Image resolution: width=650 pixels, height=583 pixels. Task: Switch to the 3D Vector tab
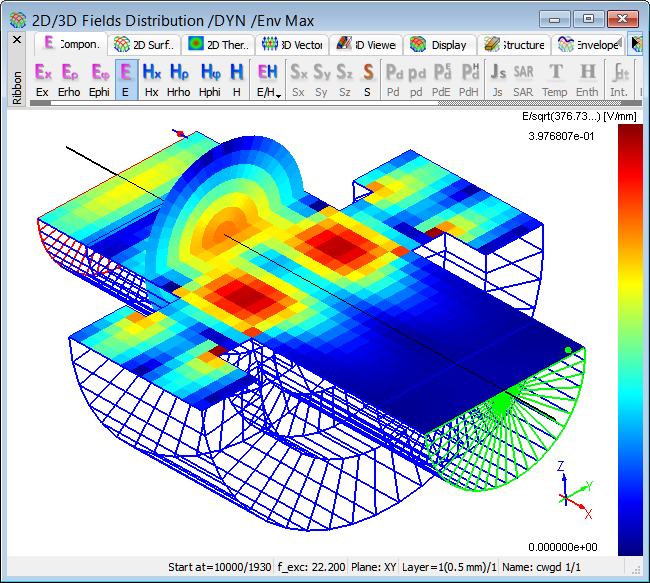[x=291, y=44]
